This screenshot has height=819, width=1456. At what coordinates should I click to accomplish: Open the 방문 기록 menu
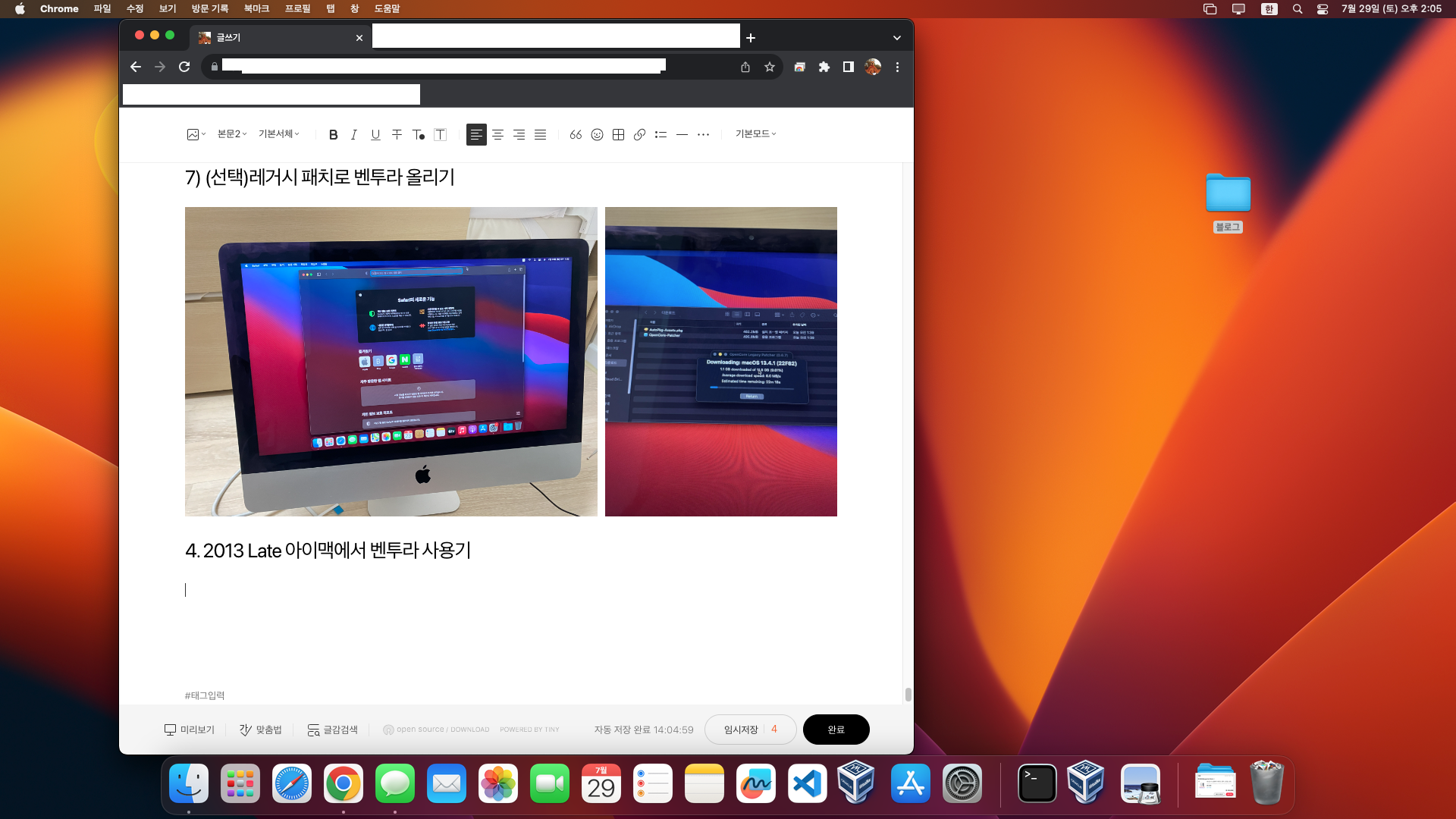[210, 8]
